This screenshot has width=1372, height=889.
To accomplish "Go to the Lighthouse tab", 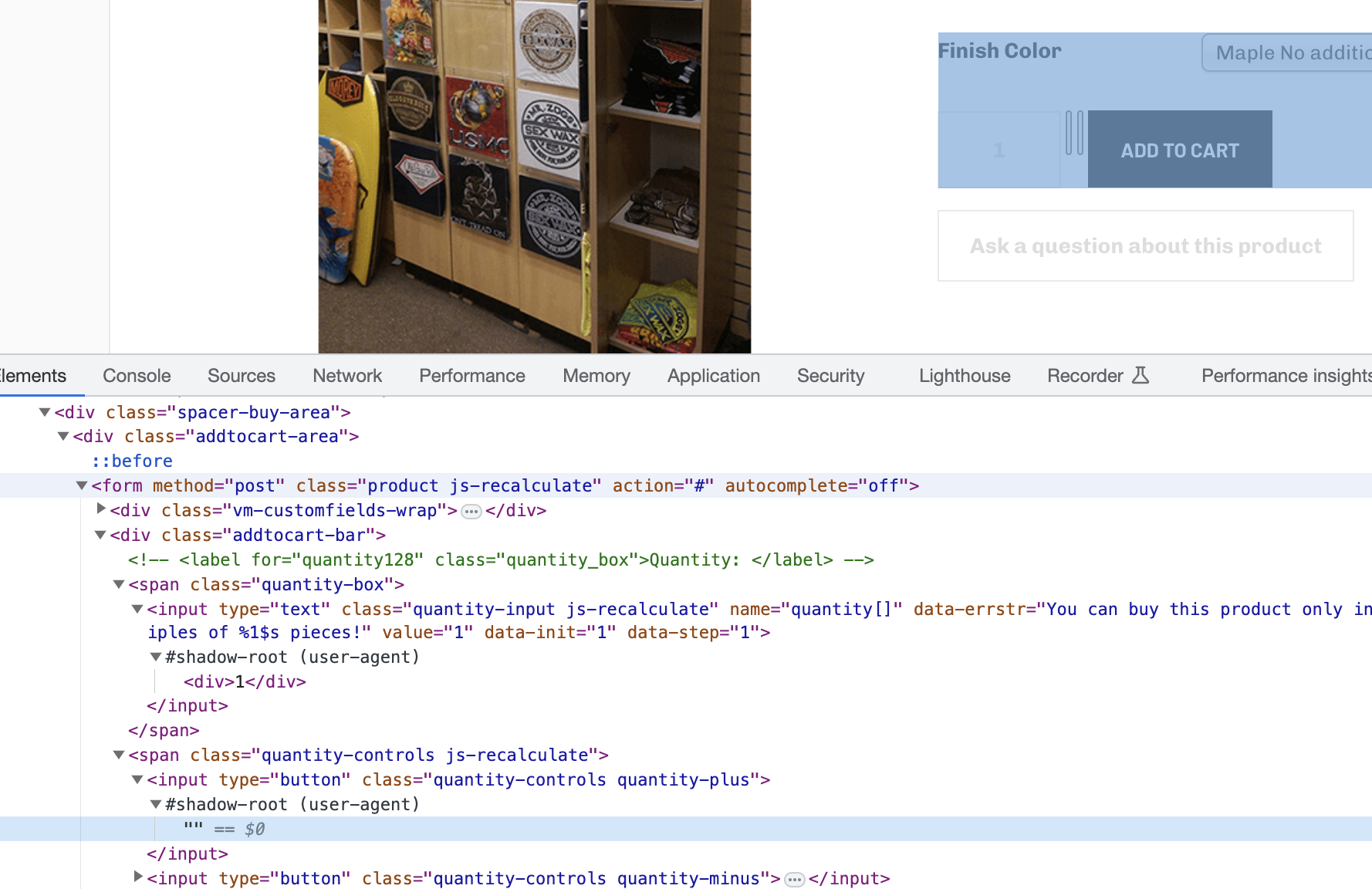I will (x=964, y=376).
